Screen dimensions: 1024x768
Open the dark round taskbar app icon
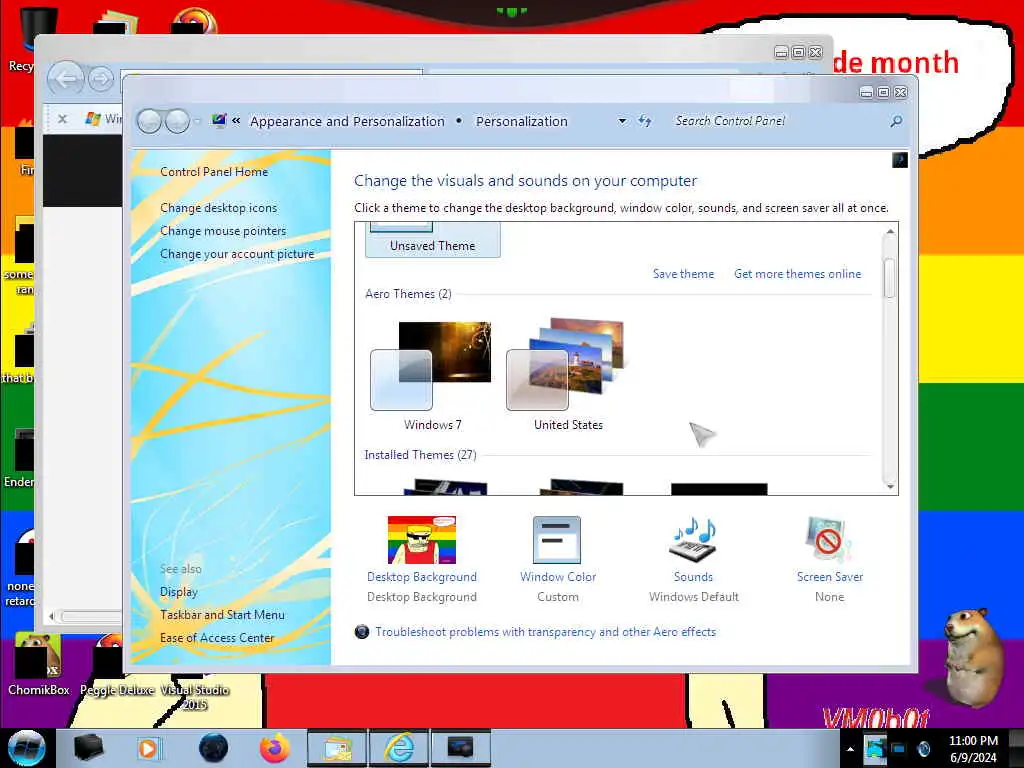point(214,748)
